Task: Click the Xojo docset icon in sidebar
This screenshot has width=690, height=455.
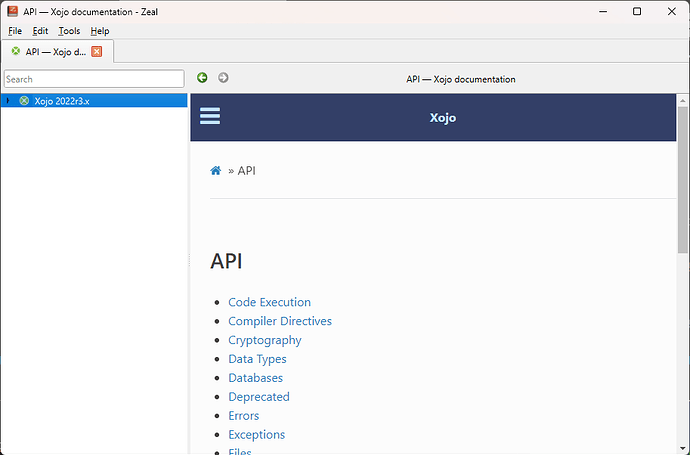Action: coord(24,101)
